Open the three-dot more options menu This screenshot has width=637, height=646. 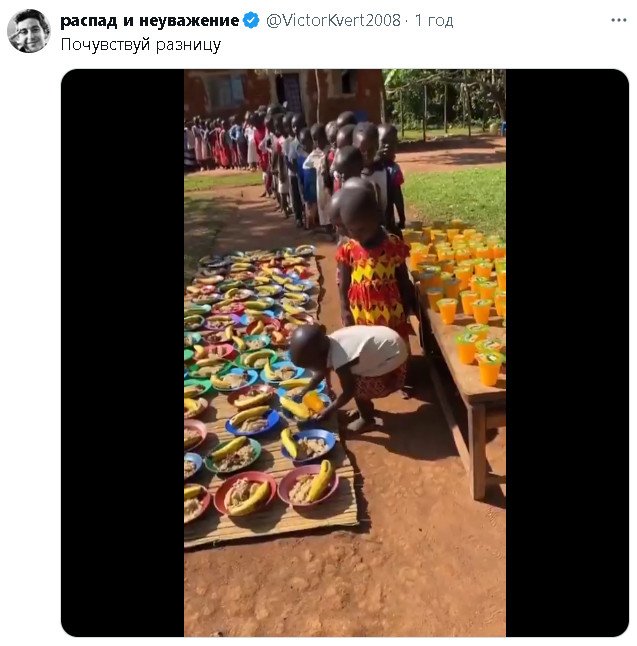619,20
